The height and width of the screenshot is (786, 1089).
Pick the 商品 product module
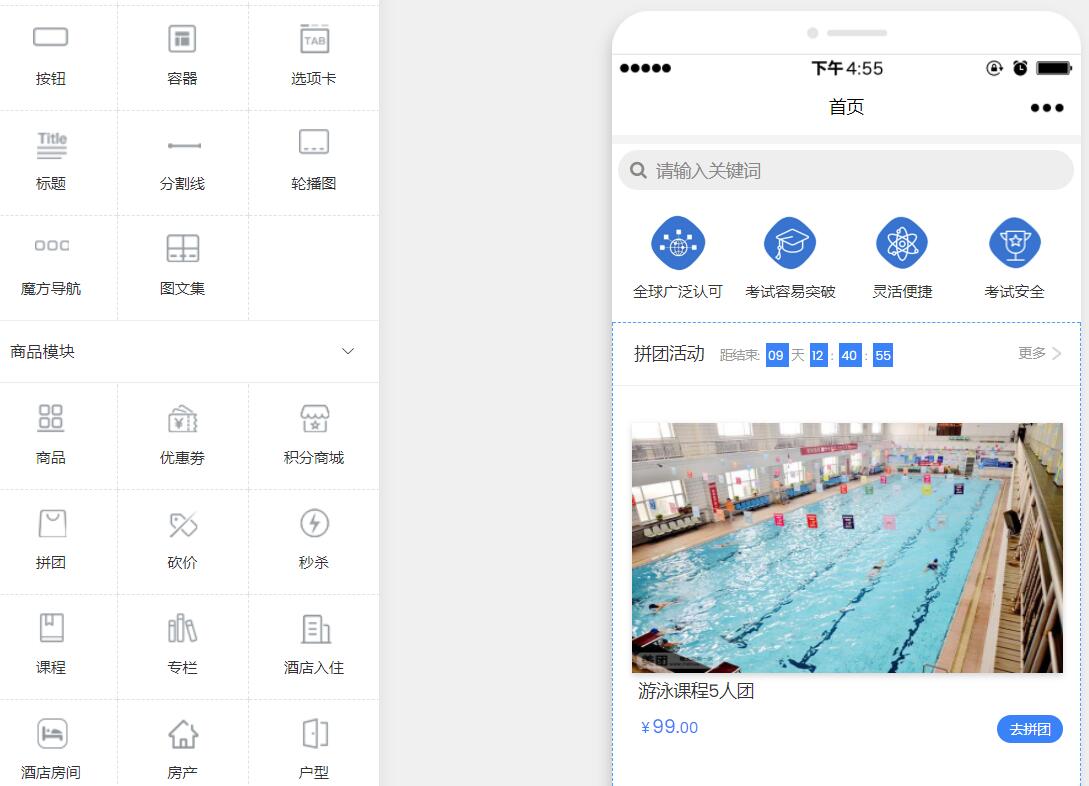coord(51,435)
